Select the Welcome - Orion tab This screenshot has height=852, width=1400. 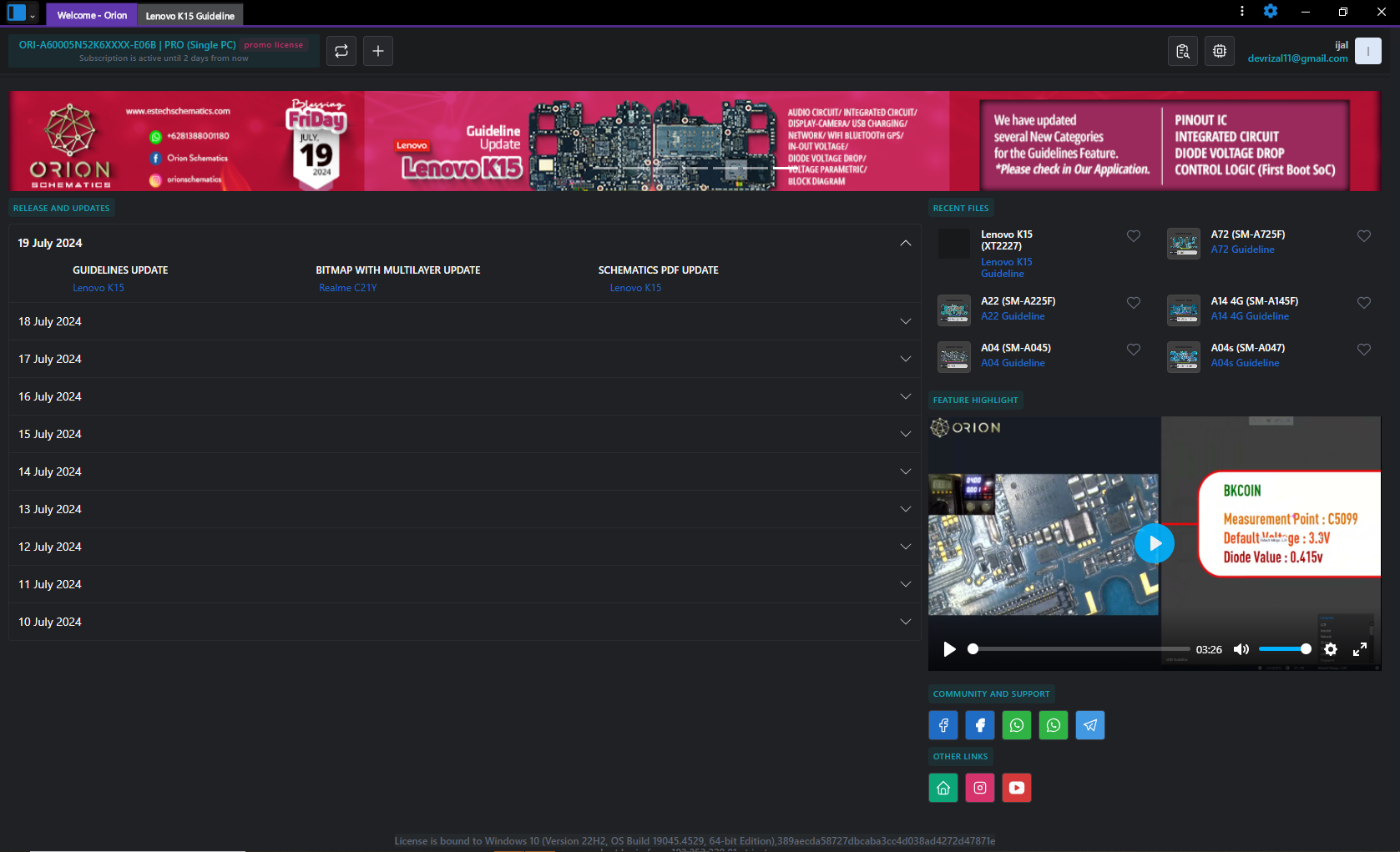point(92,15)
